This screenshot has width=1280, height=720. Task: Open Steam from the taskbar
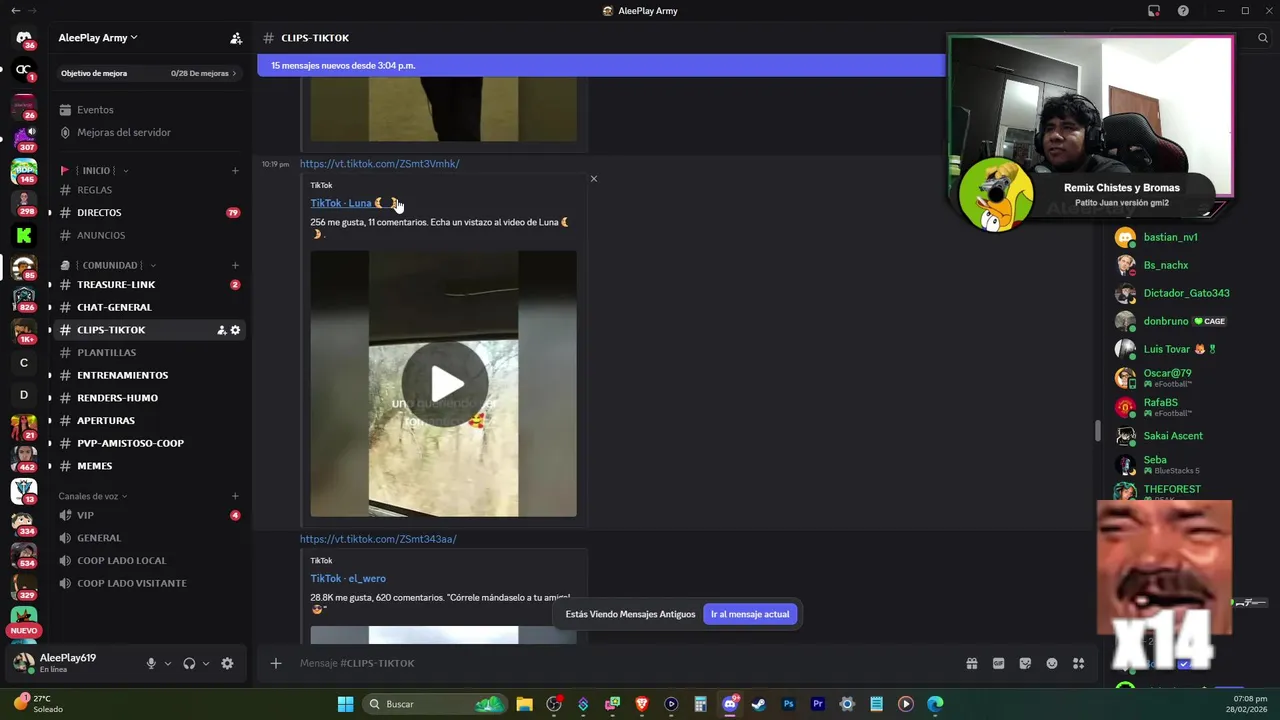coord(759,704)
